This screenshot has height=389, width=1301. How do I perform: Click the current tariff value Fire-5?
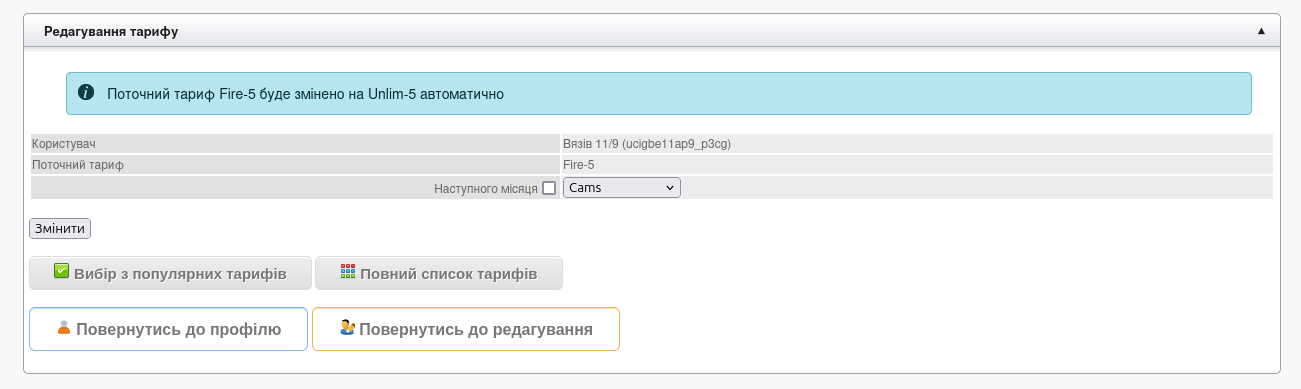[x=579, y=165]
